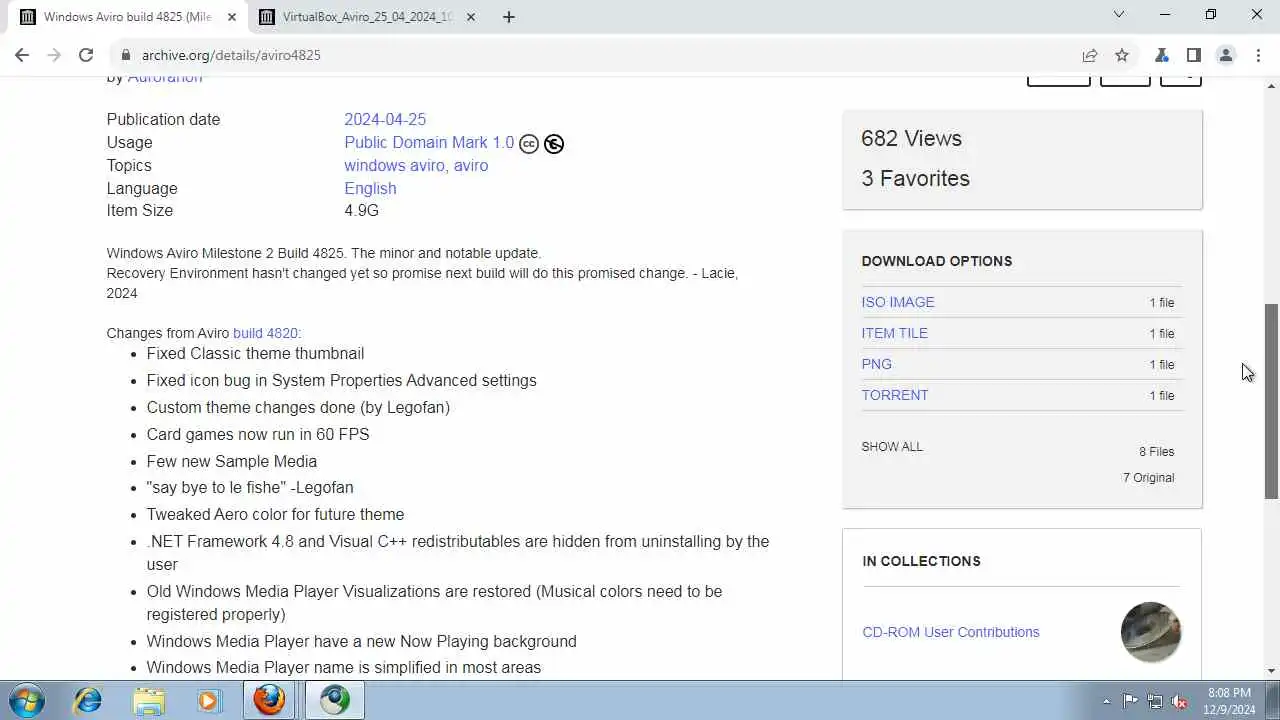
Task: Download the PNG file
Action: click(x=877, y=364)
